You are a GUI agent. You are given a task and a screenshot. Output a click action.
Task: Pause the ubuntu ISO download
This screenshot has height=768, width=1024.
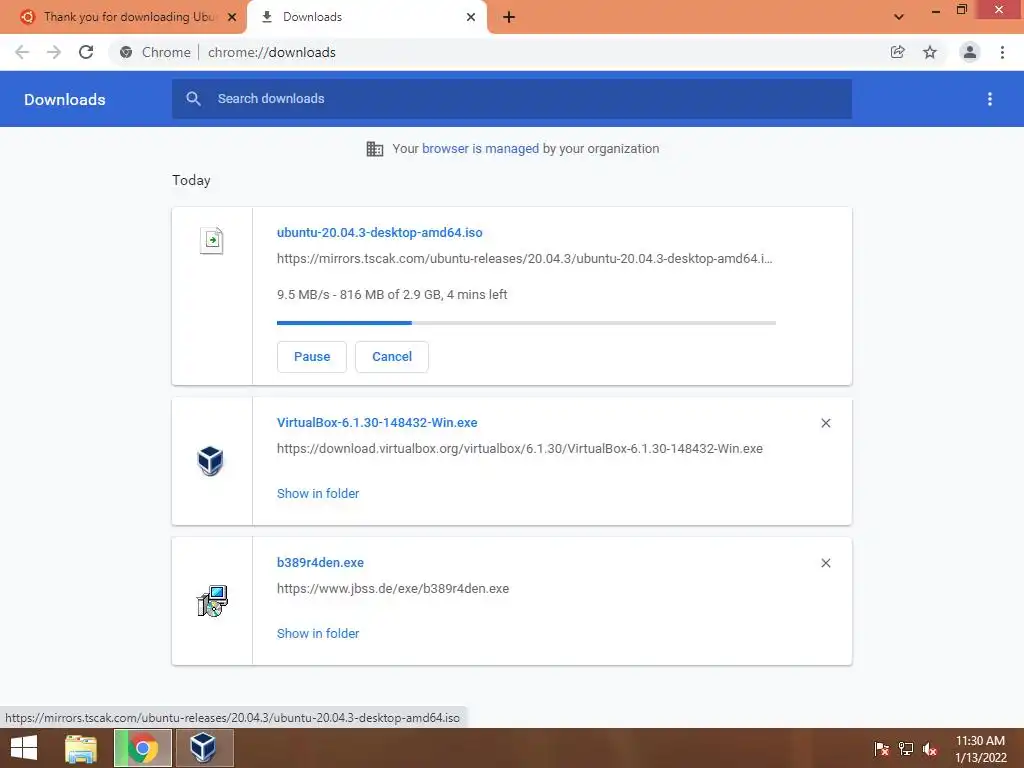pos(312,357)
